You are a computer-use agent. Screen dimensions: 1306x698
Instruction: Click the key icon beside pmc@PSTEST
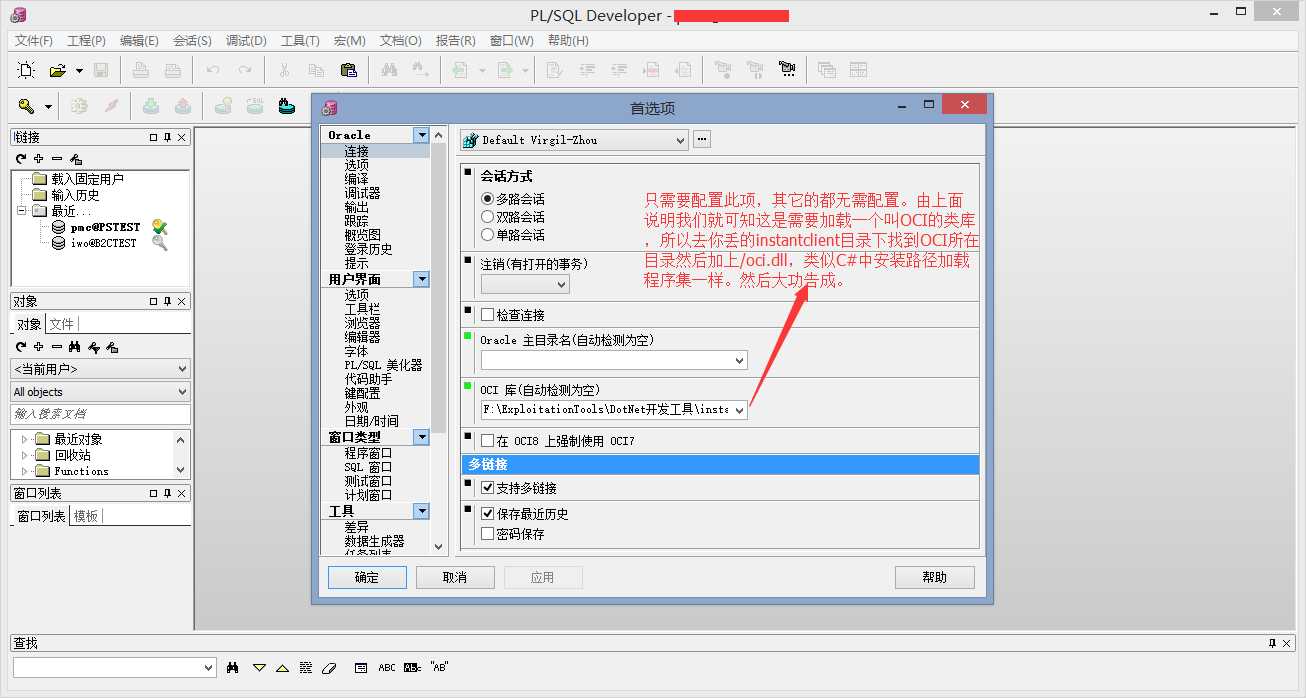click(x=159, y=227)
